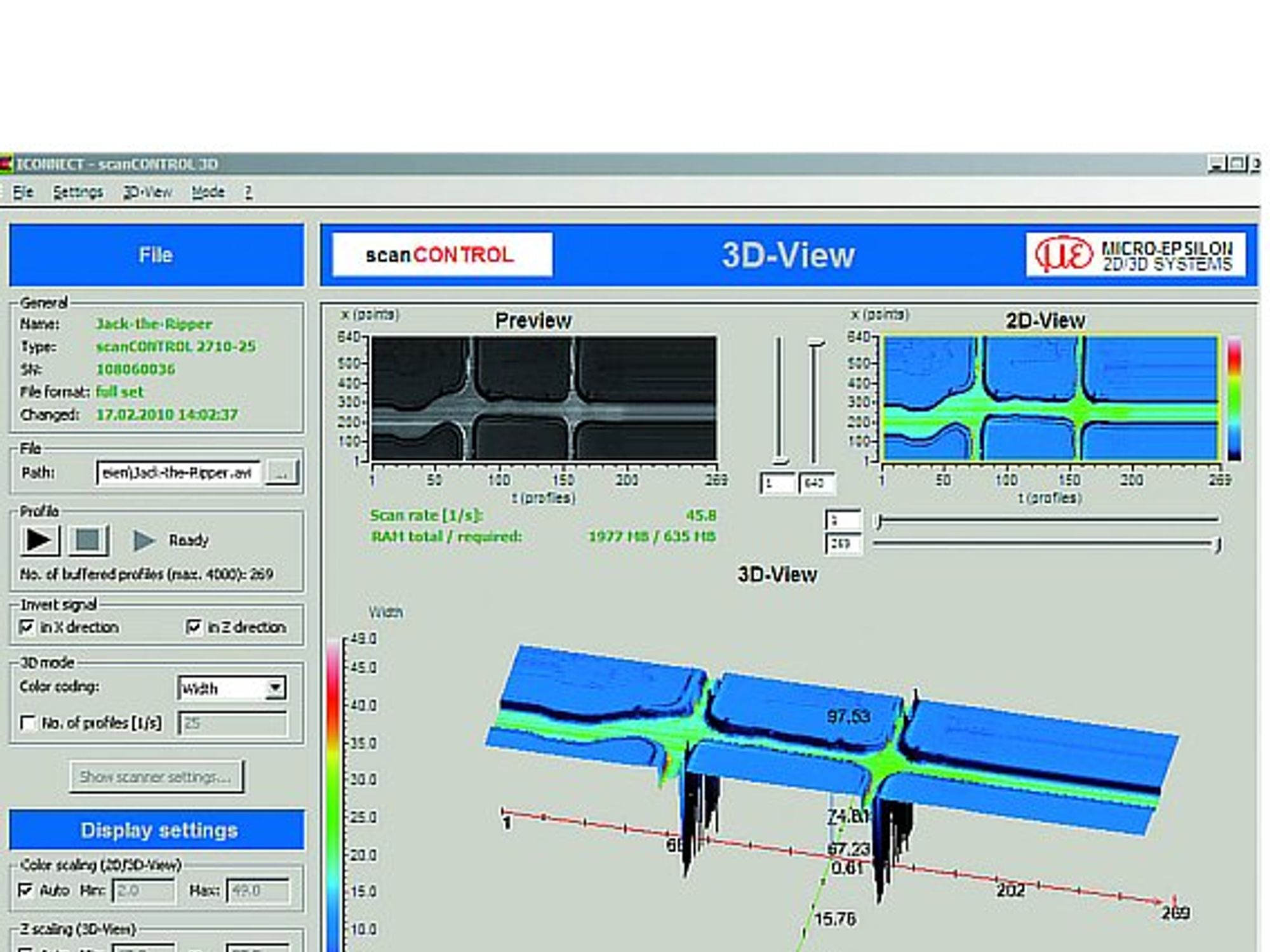Minimize the scanCONTROL 3D window
The image size is (1270, 952).
point(1217,164)
